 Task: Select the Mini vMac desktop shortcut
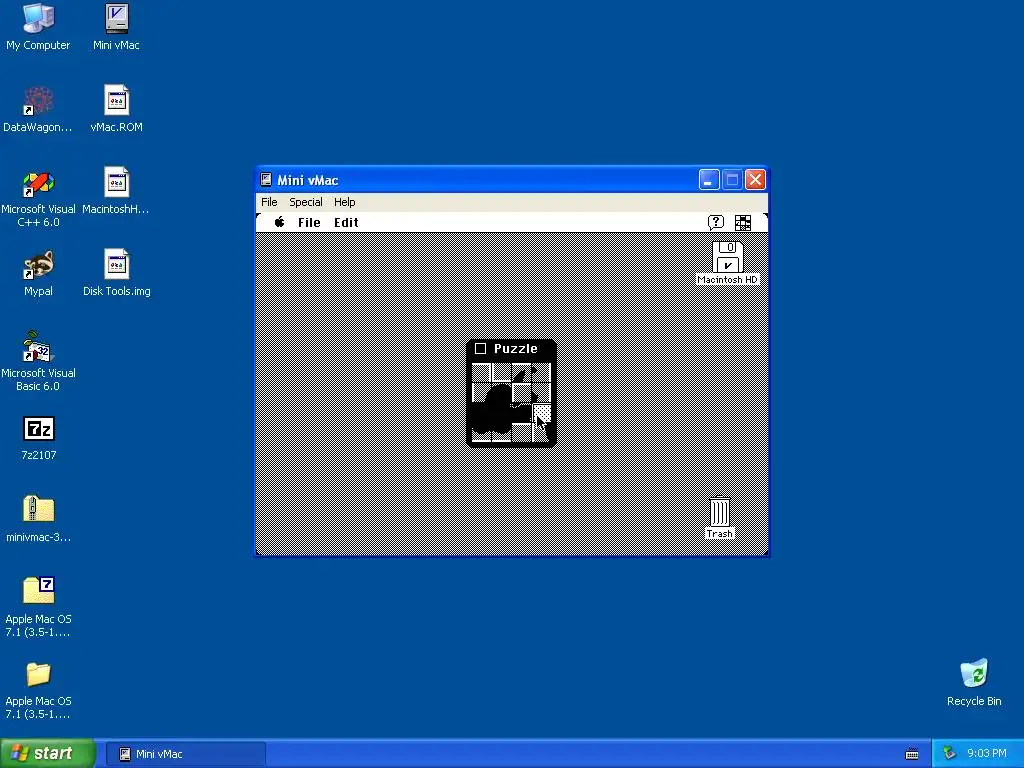[x=116, y=19]
